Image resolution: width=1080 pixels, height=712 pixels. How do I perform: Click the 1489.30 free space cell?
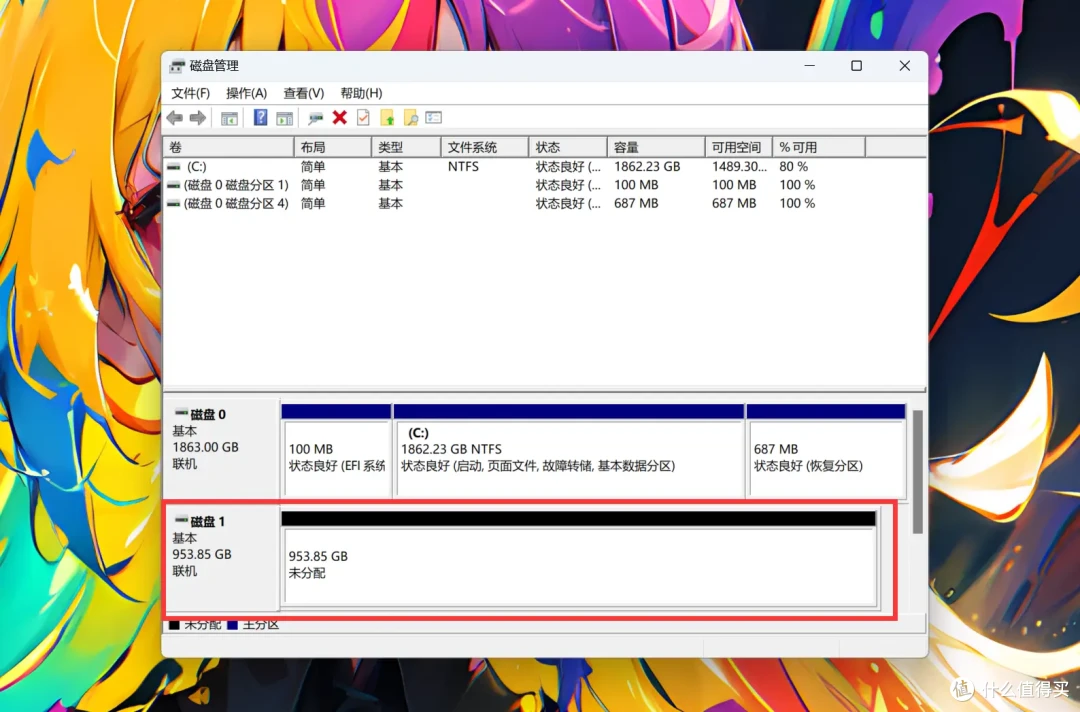coord(739,167)
